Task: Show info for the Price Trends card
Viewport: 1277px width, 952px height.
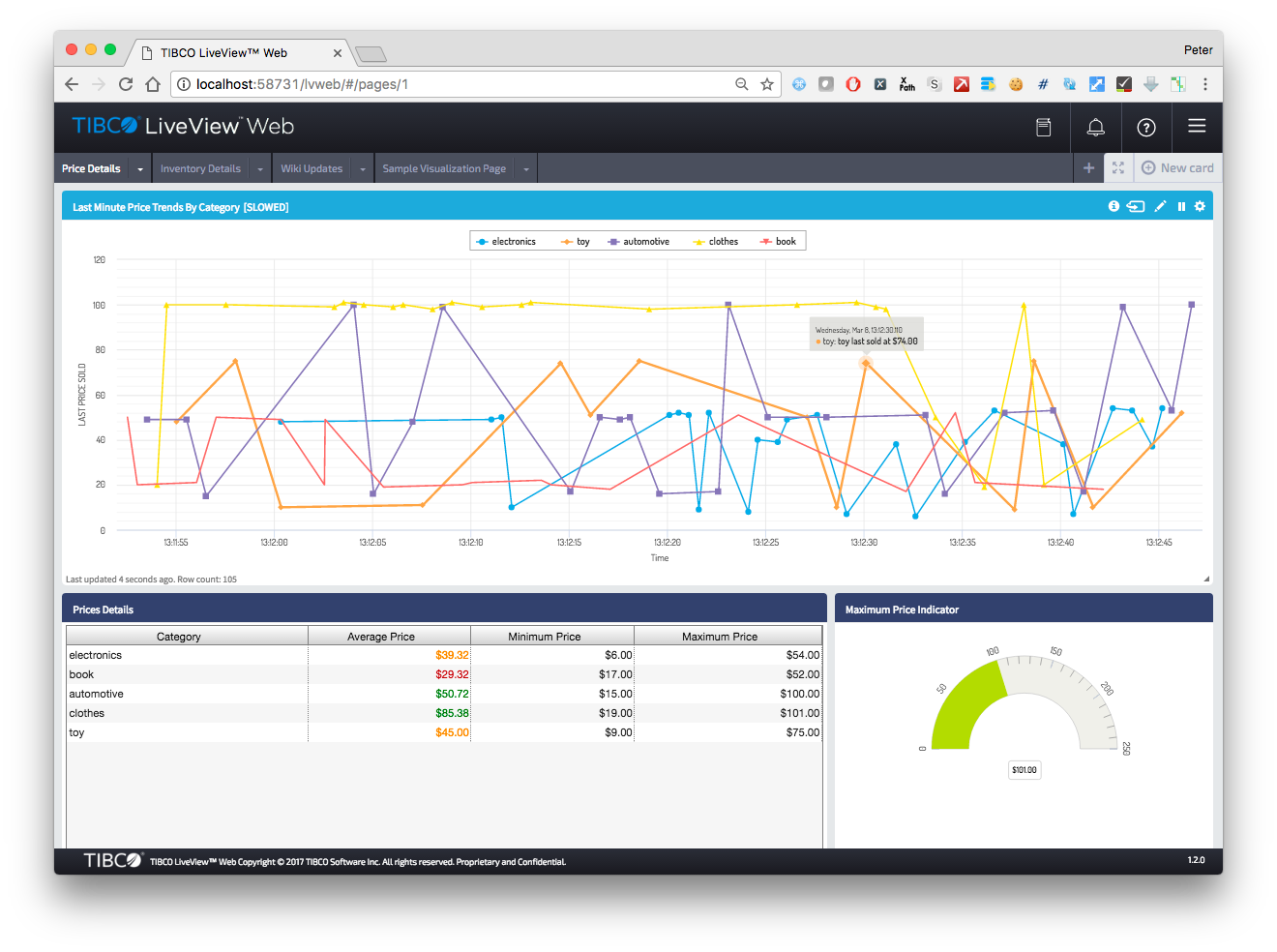Action: pos(1114,206)
